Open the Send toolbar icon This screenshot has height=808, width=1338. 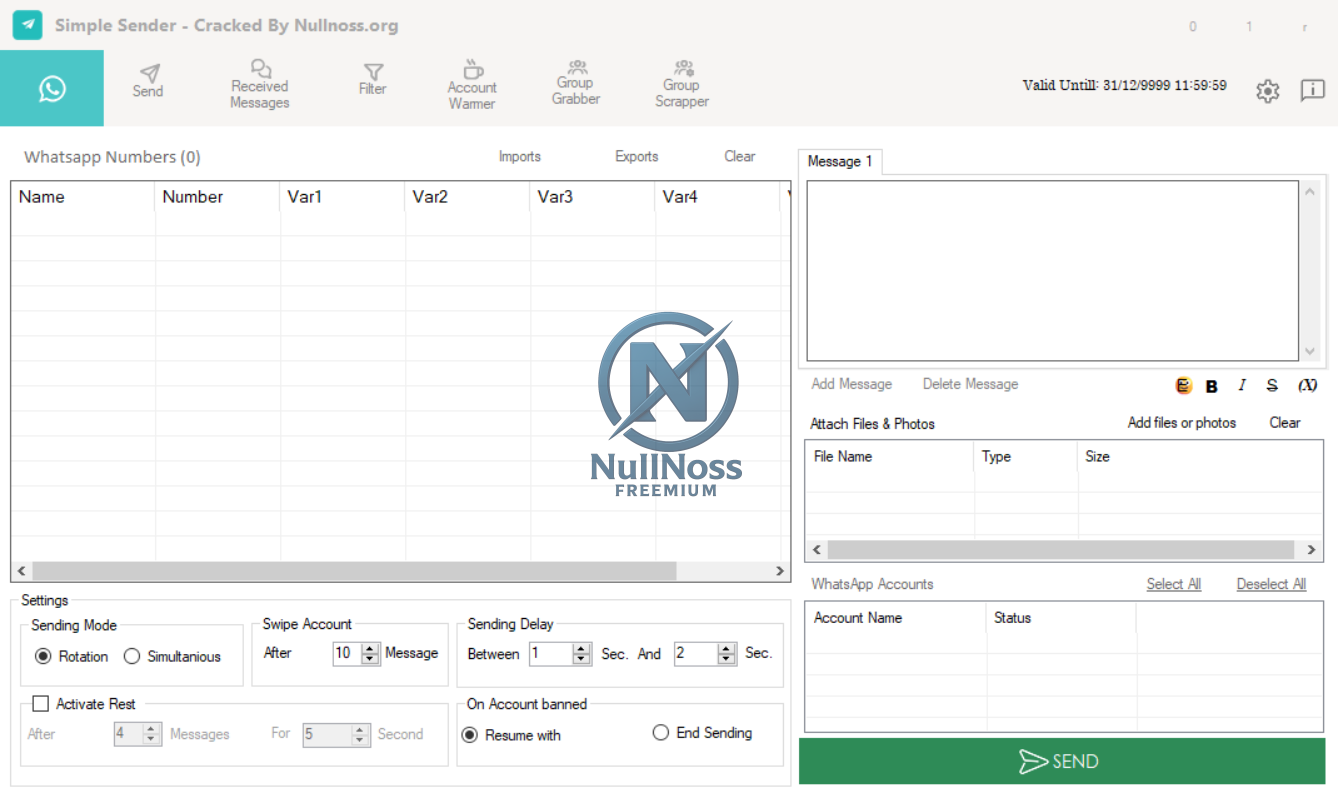(x=148, y=81)
